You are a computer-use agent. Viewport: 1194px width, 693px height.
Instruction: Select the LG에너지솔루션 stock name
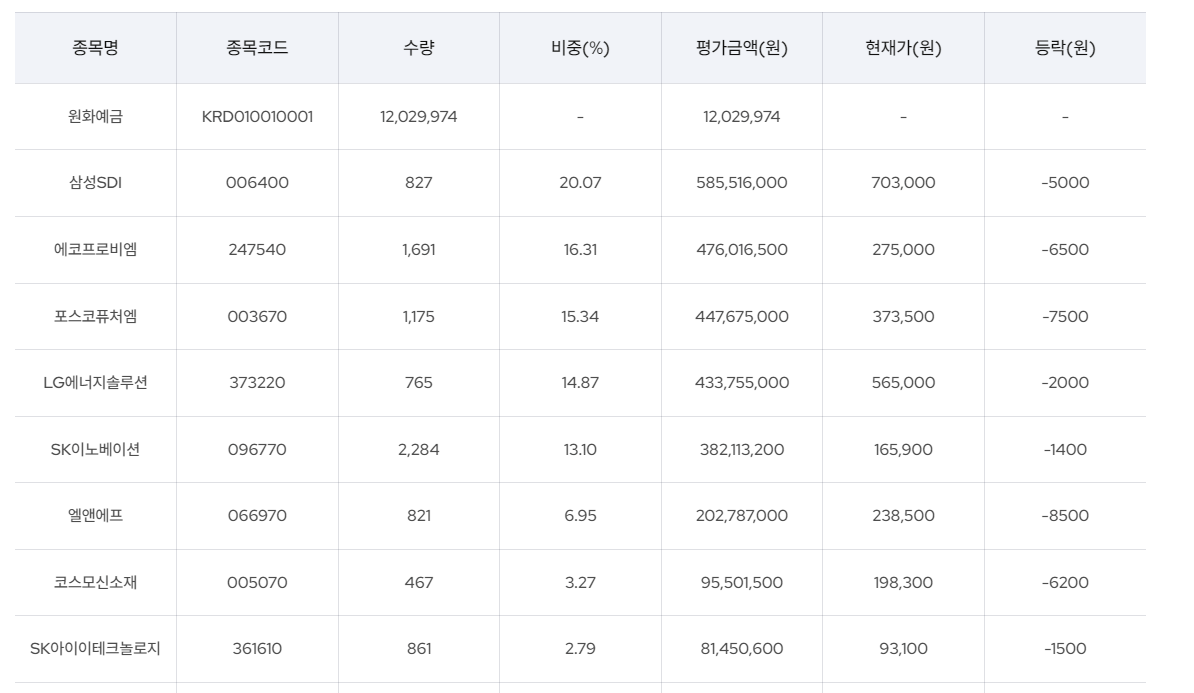tap(95, 382)
